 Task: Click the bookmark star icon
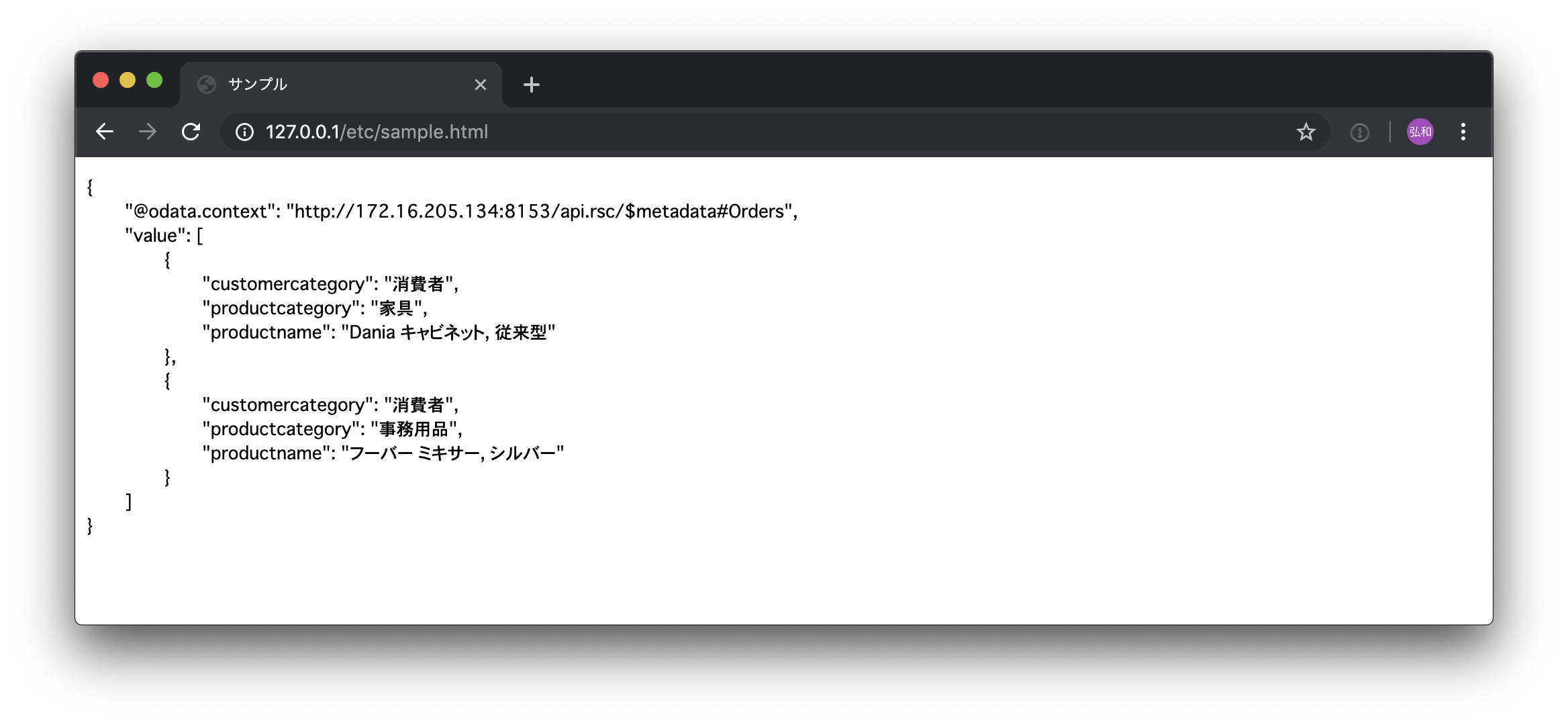point(1306,132)
